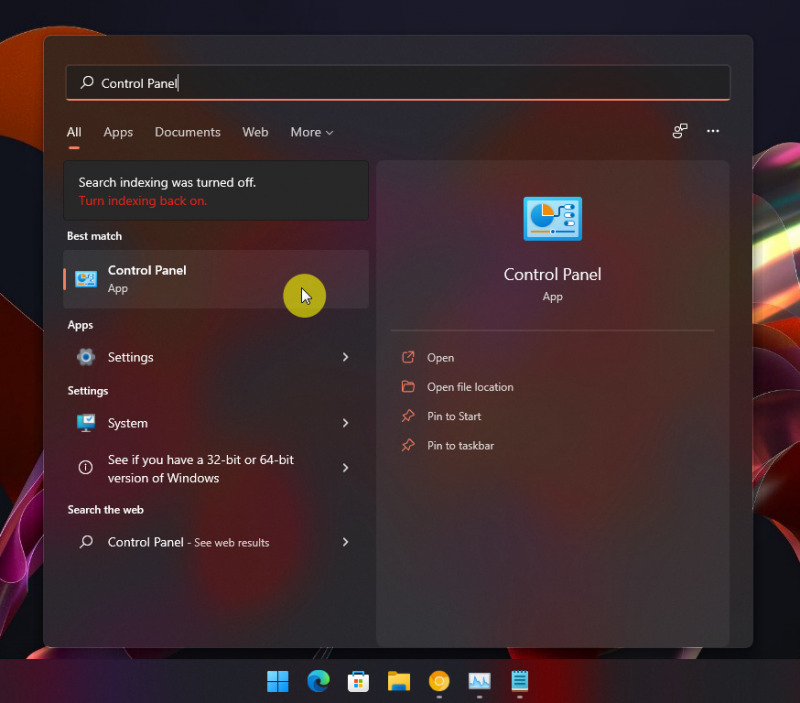The image size is (800, 703).
Task: Click the Settings gear icon
Action: point(86,357)
